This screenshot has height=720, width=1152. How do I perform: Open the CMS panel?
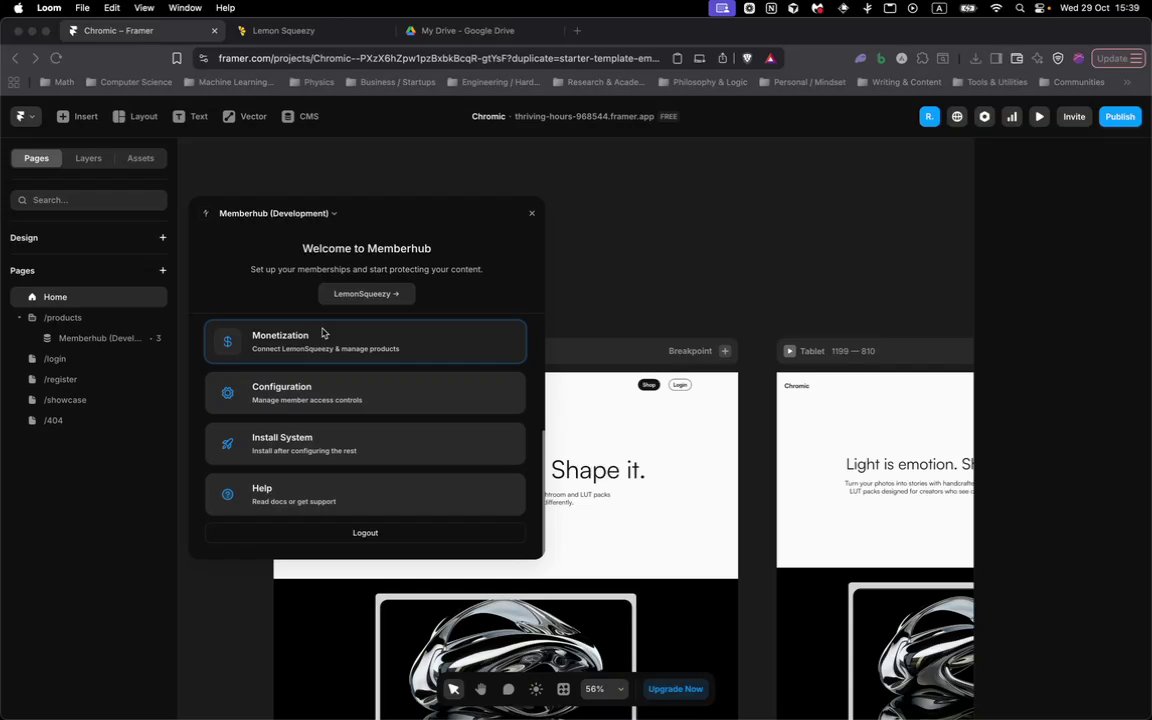coord(300,116)
